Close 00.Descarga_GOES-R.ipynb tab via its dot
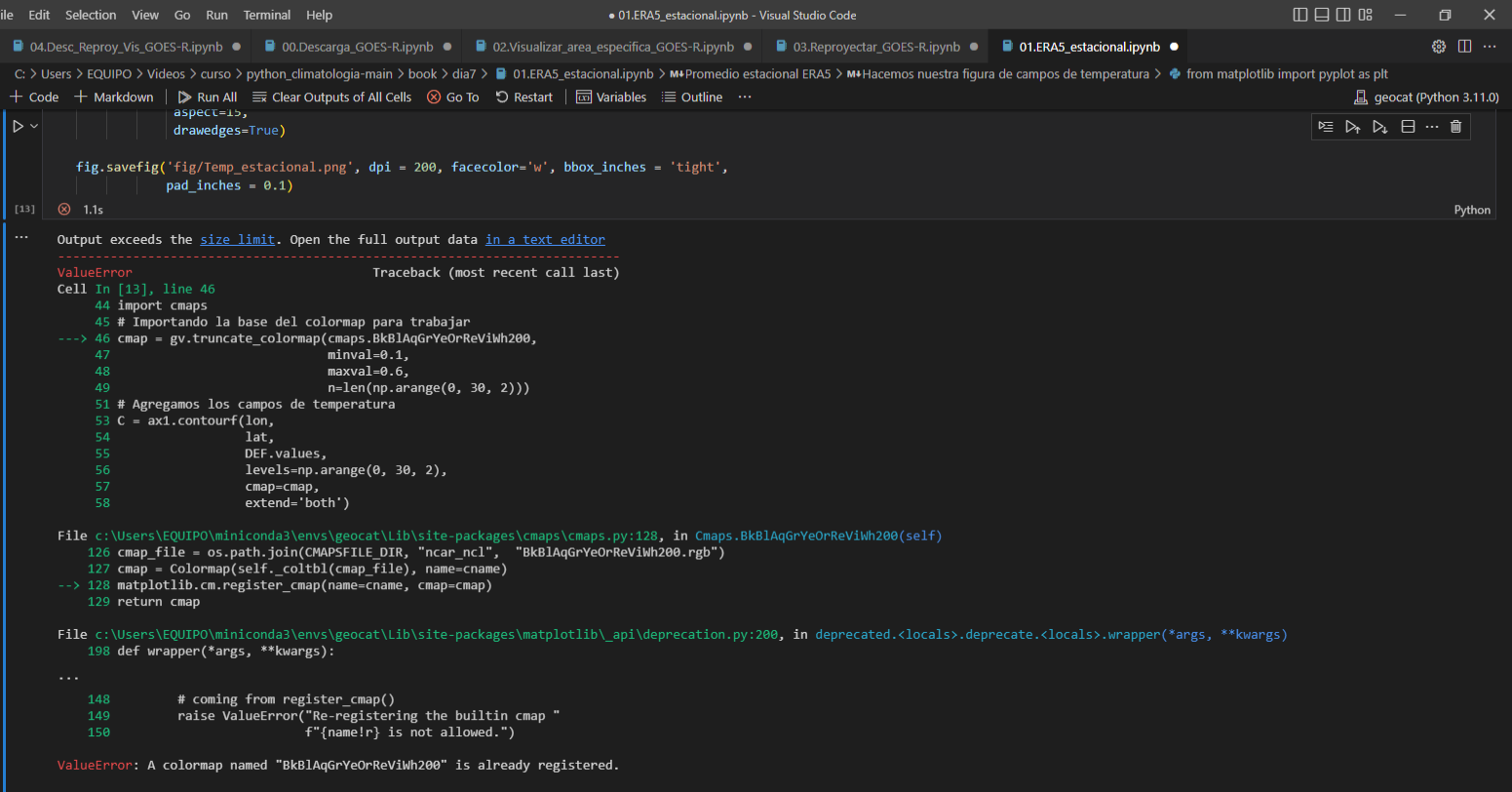 tap(447, 47)
